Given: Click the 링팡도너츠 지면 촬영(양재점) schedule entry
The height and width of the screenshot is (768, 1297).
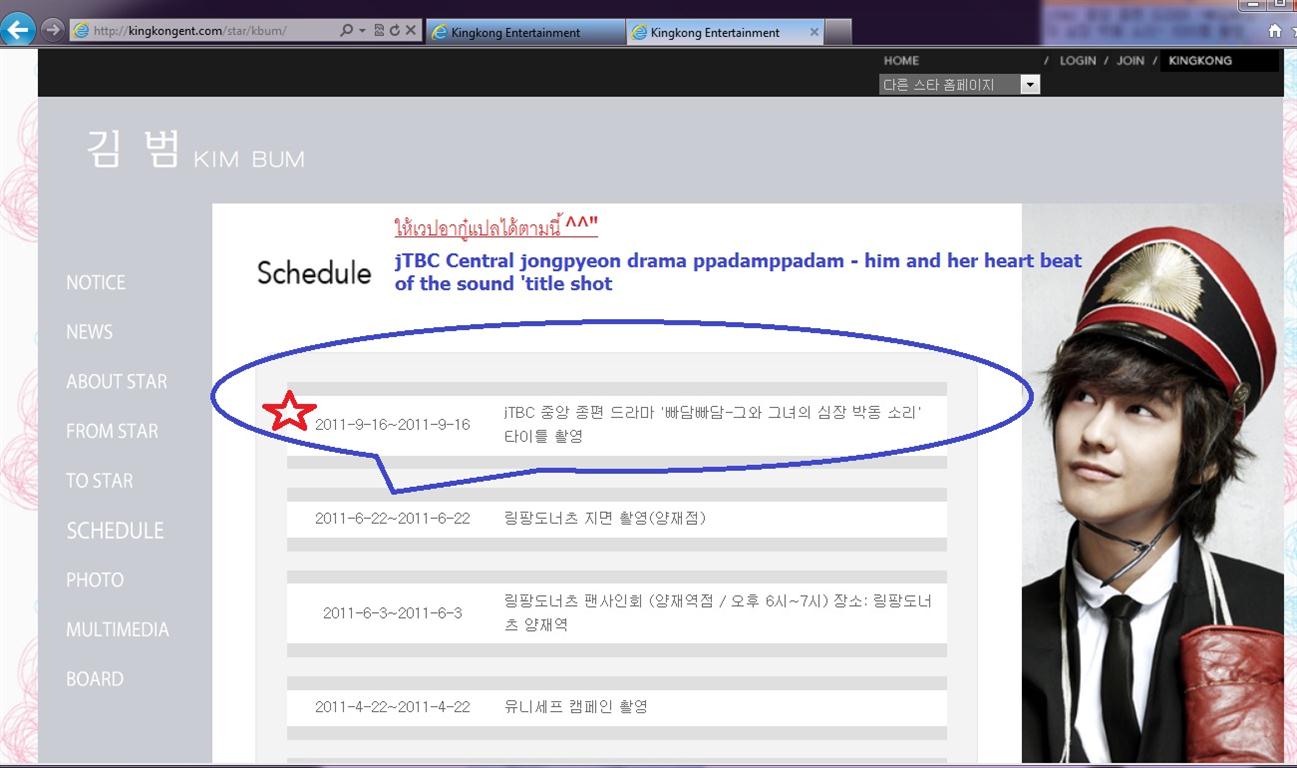Looking at the screenshot, I should tap(606, 518).
